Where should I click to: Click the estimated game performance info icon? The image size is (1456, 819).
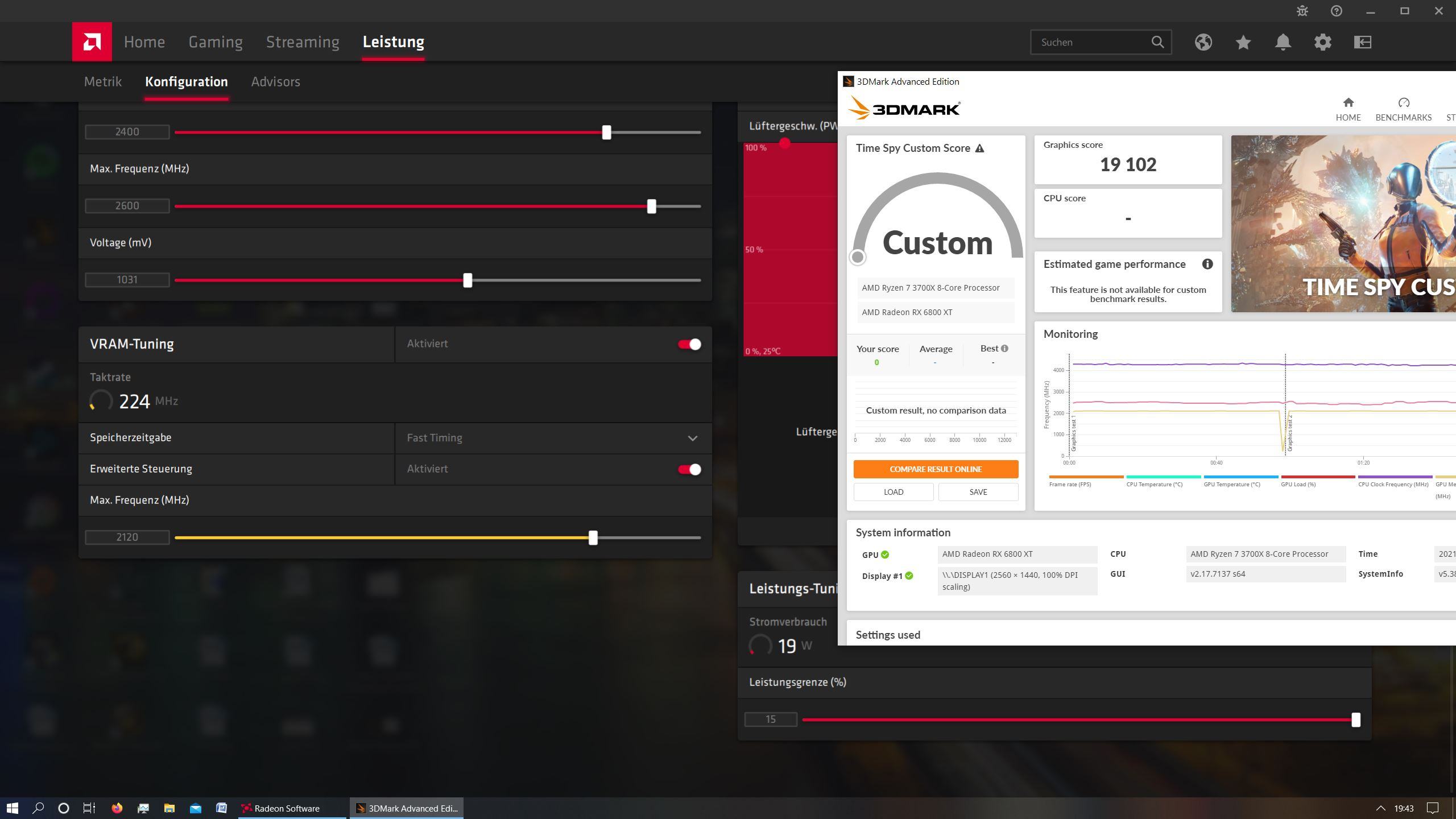click(1207, 264)
